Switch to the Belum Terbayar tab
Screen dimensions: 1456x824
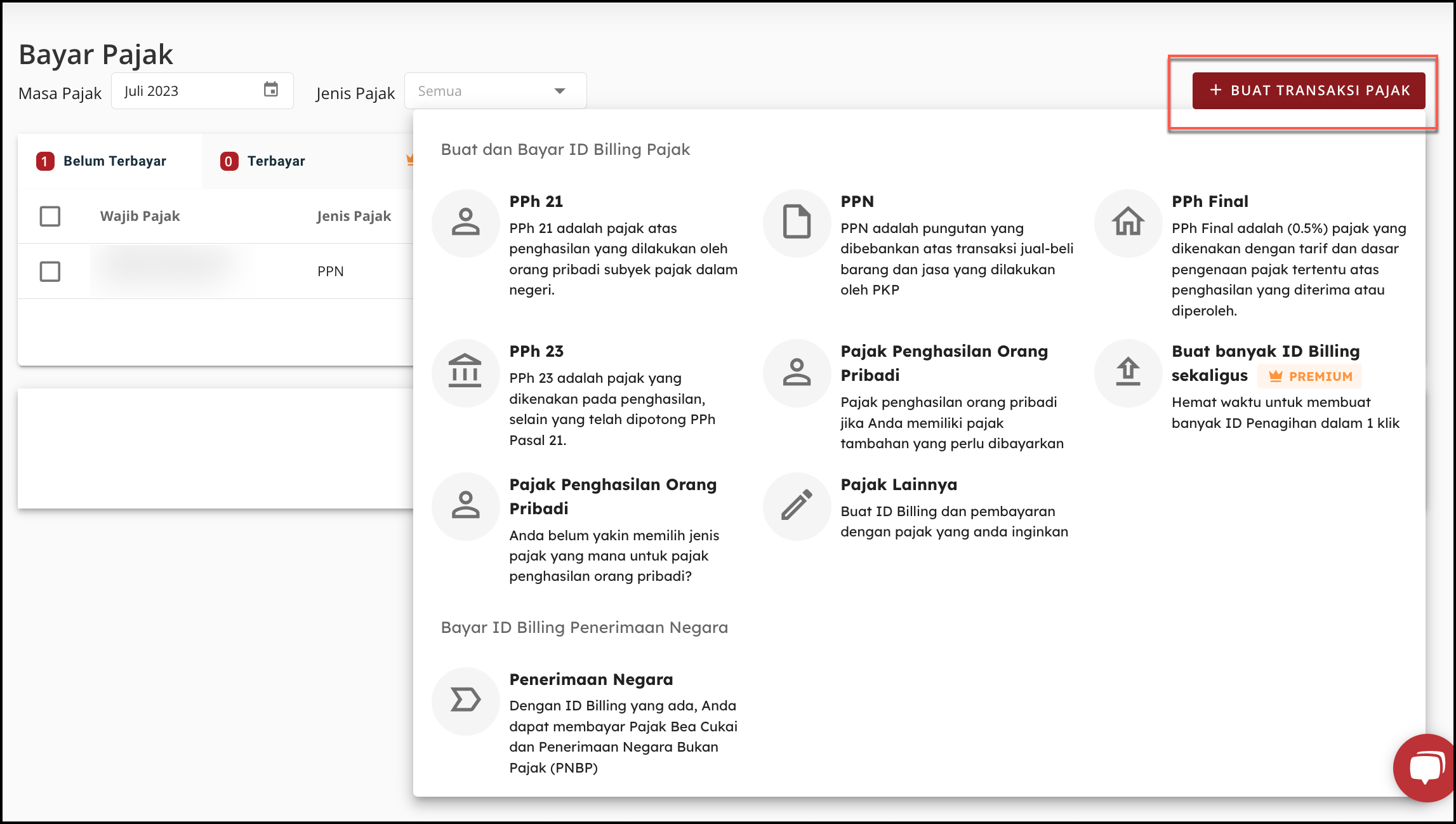(x=110, y=161)
